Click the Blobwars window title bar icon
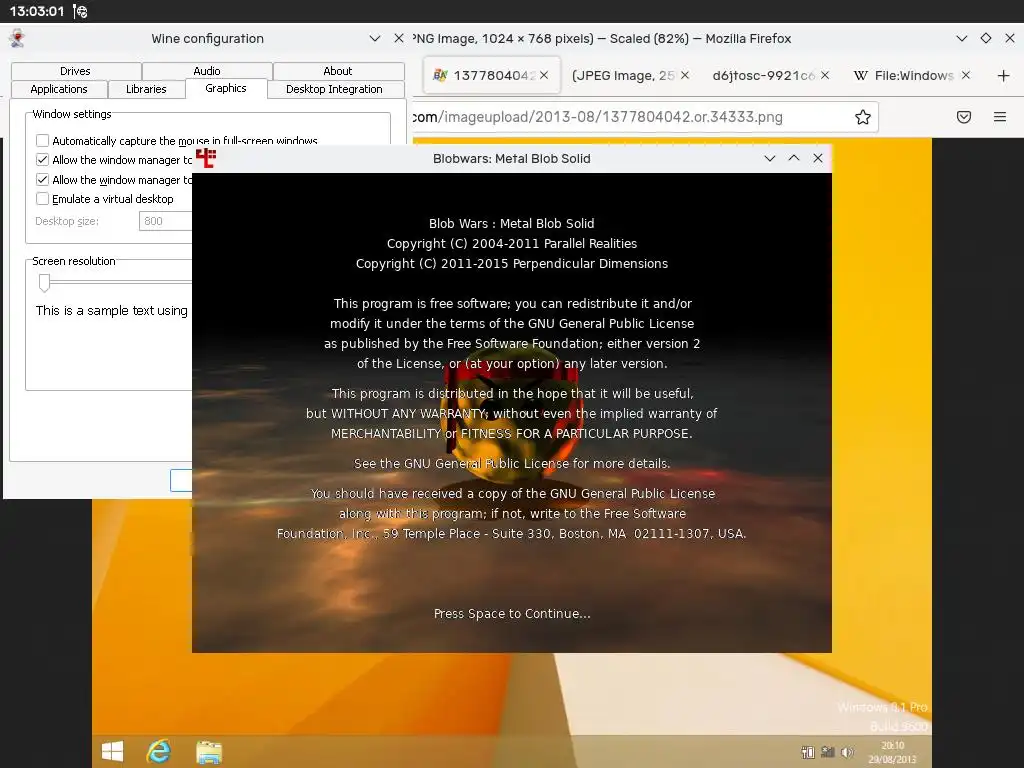Image resolution: width=1024 pixels, height=768 pixels. (x=206, y=158)
